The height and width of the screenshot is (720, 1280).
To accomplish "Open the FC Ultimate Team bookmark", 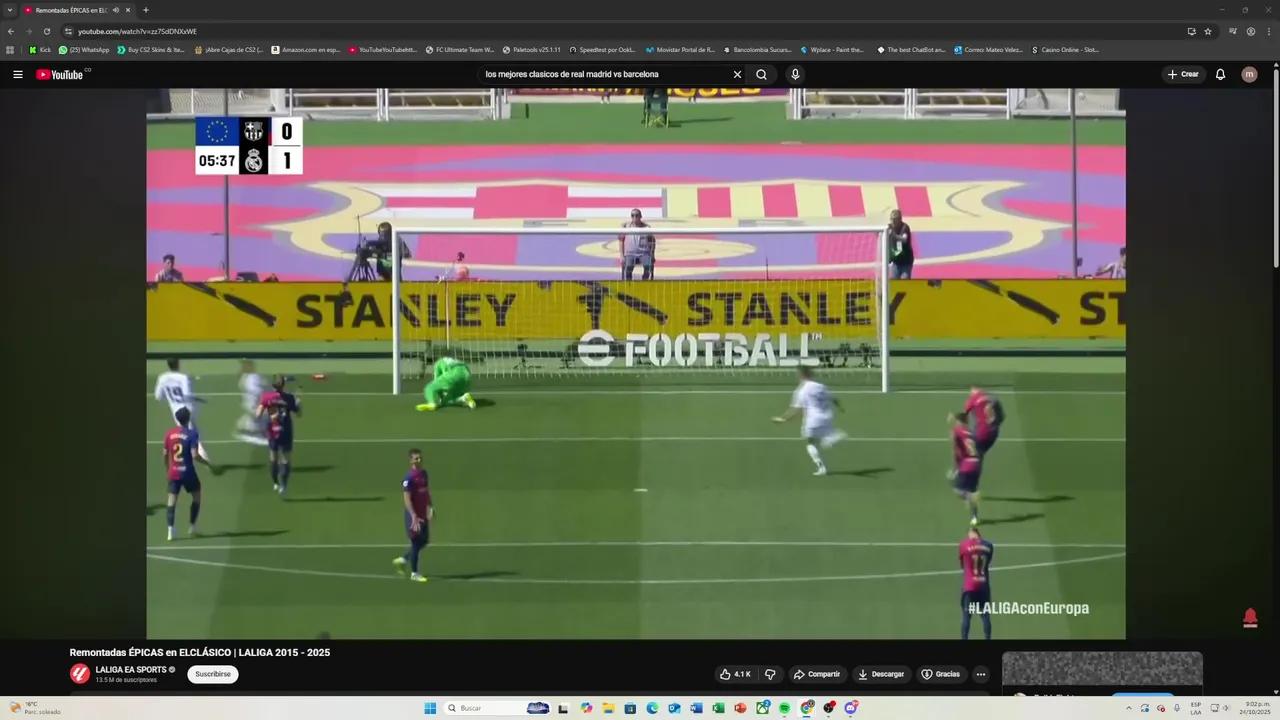I will coord(460,49).
